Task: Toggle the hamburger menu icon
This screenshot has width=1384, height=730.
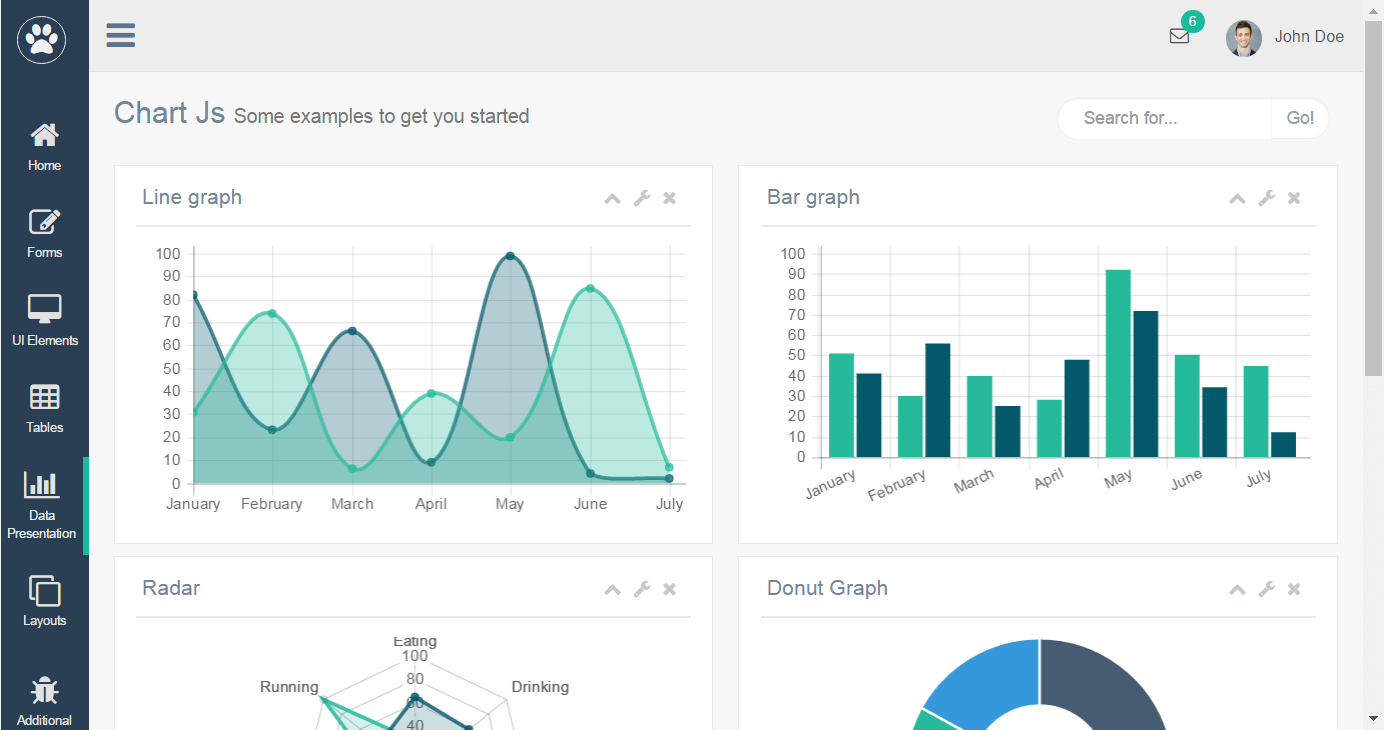Action: point(121,36)
